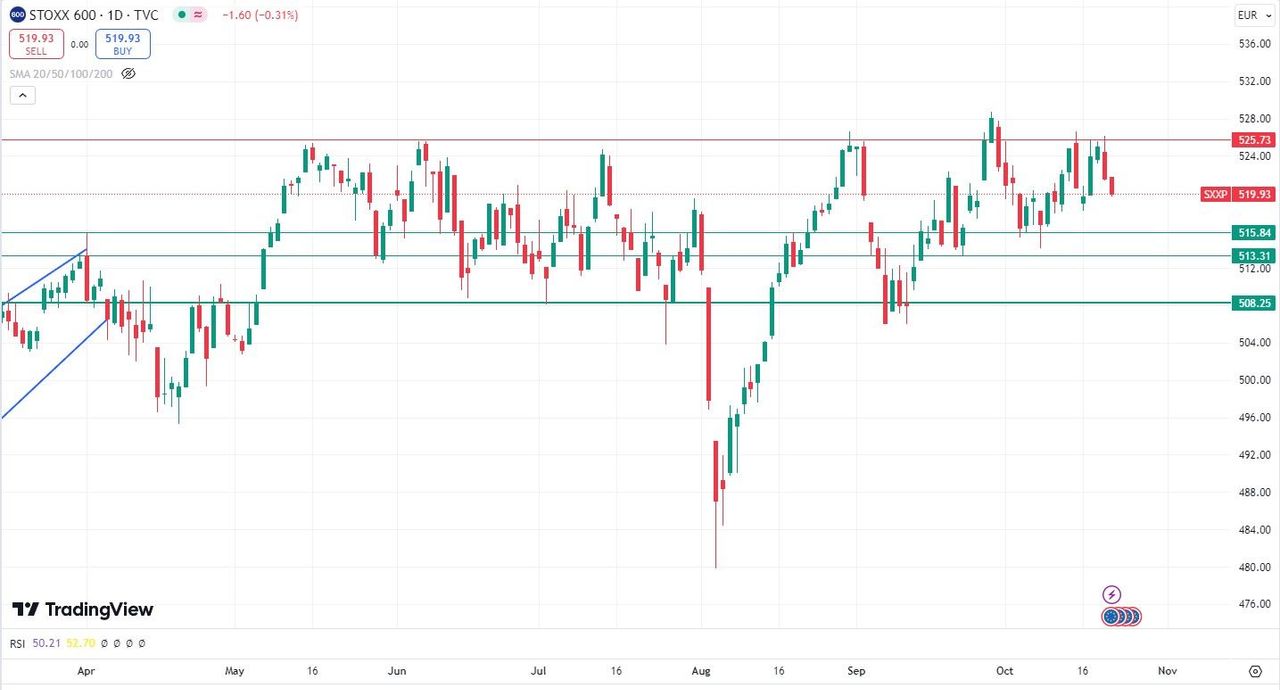
Task: Open chart settings via the hexagon gear icon
Action: [x=1255, y=670]
